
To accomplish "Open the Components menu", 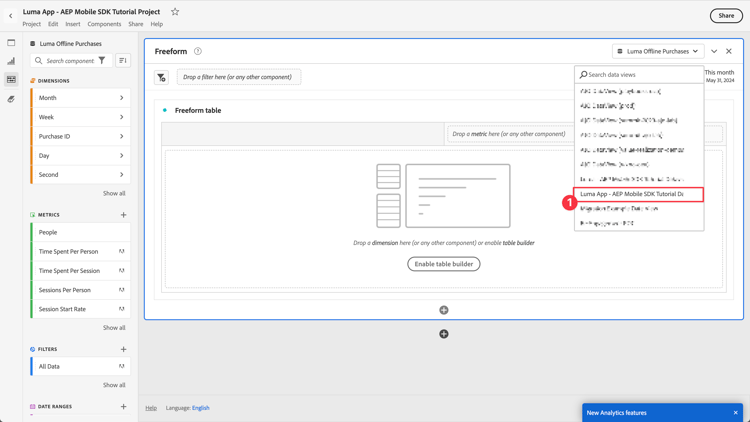I will [x=104, y=24].
